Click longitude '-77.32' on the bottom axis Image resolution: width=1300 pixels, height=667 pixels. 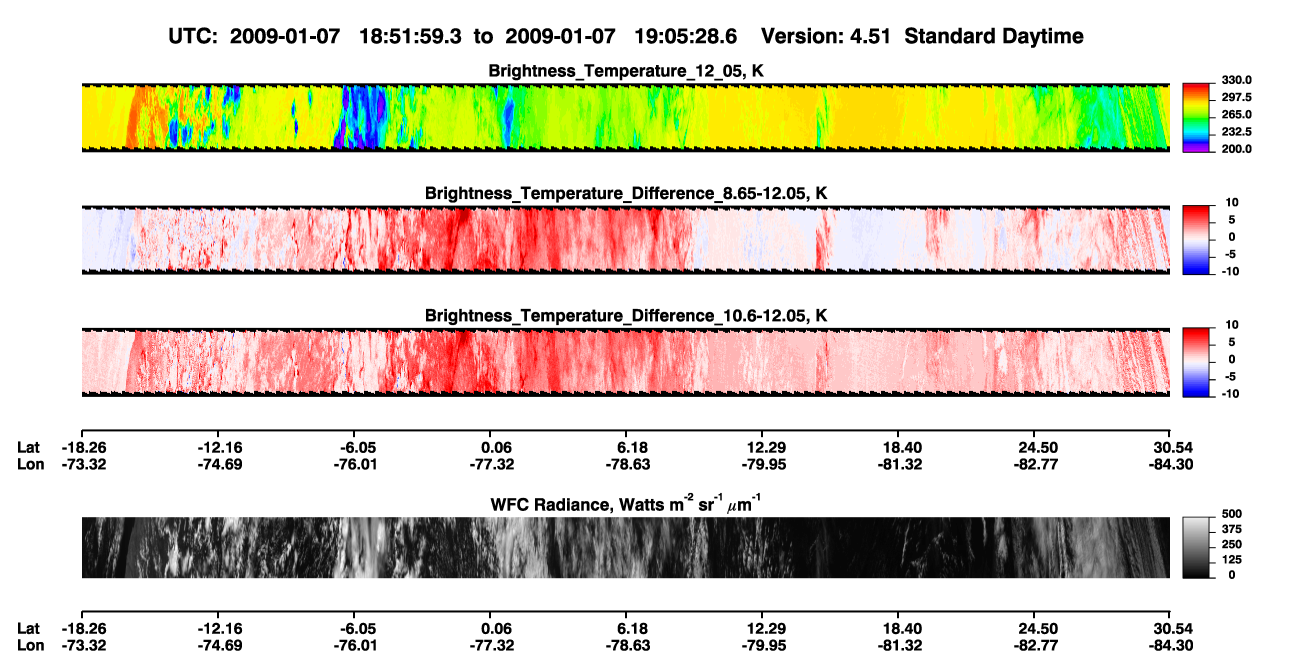point(492,645)
